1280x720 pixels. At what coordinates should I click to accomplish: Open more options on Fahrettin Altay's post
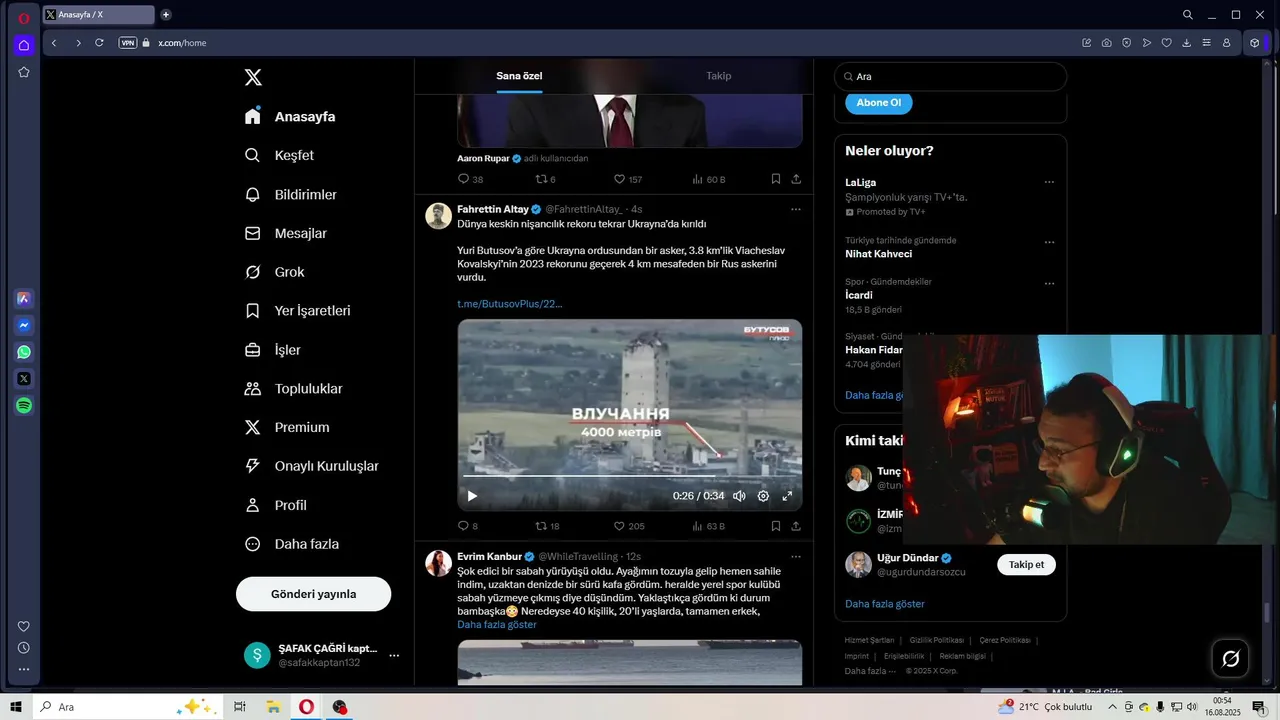796,209
